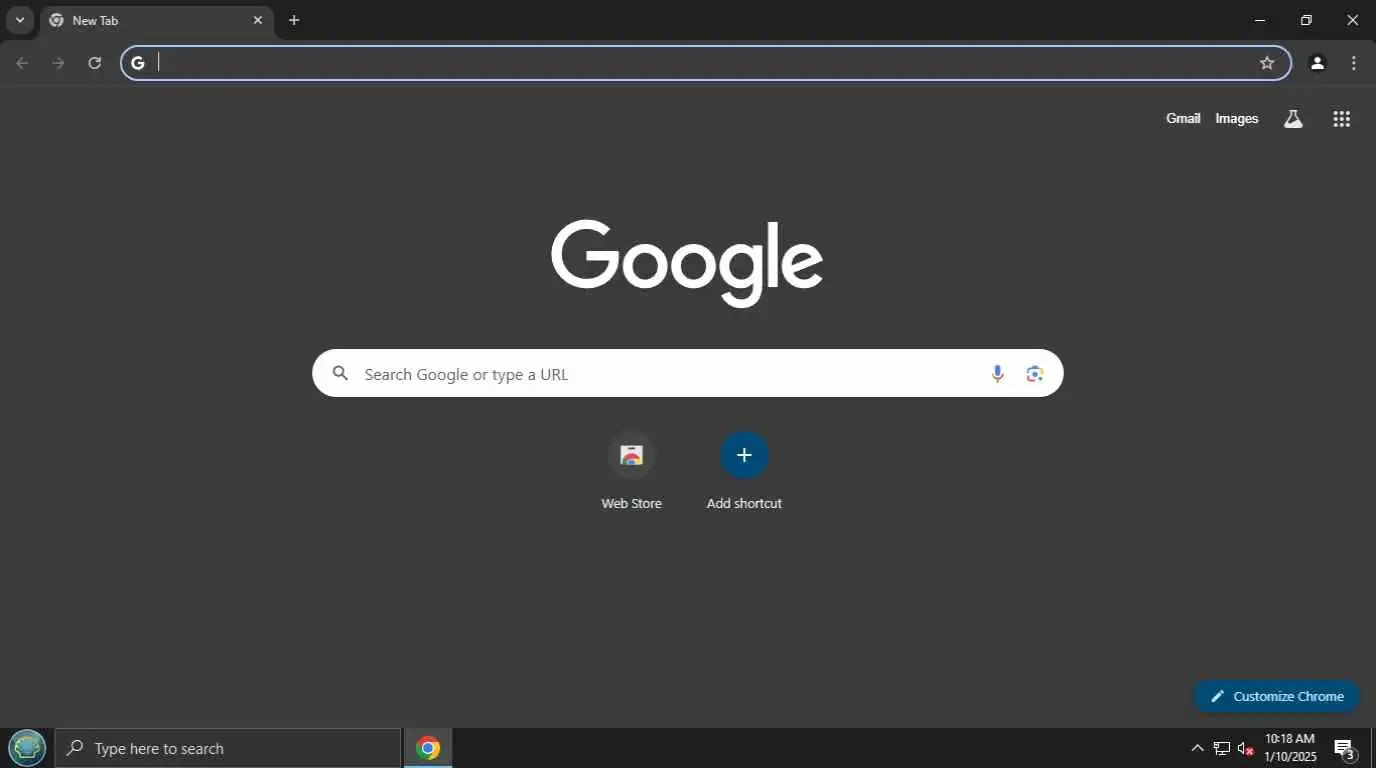Open a new tab with the plus button
Screen dimensions: 1376x768
click(294, 20)
